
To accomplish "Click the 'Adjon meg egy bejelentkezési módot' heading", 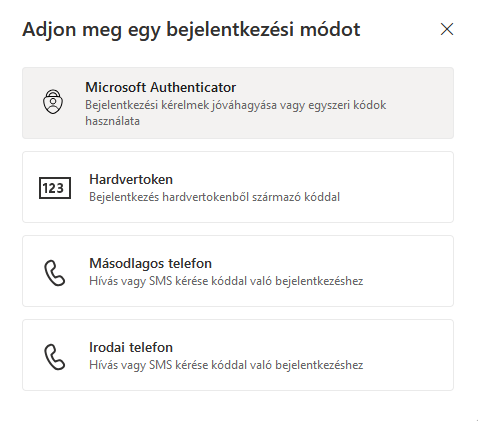I will [191, 30].
